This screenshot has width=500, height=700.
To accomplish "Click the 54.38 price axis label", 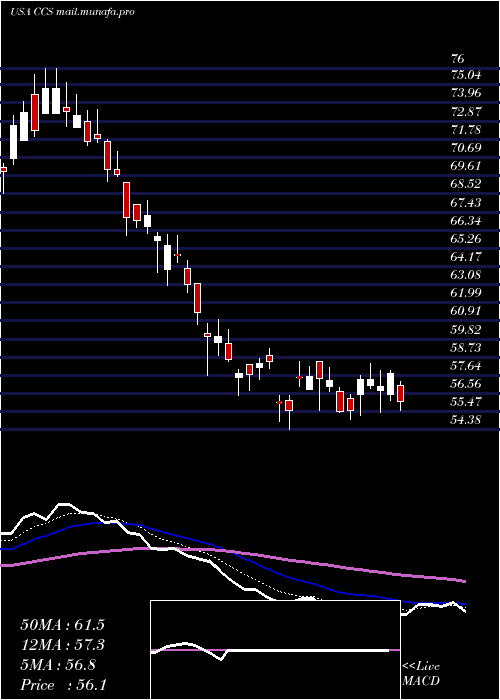I will point(466,420).
